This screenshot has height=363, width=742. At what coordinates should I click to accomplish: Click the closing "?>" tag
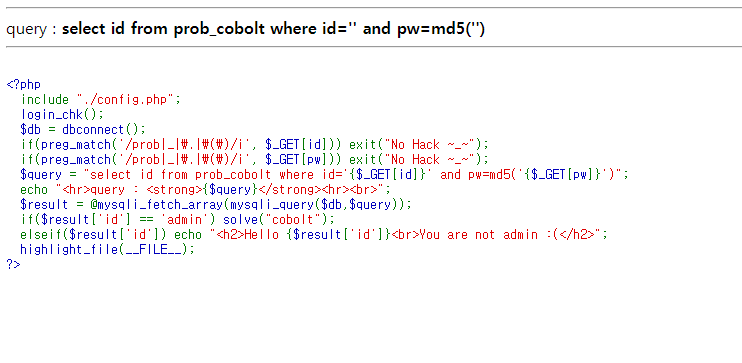[13, 265]
